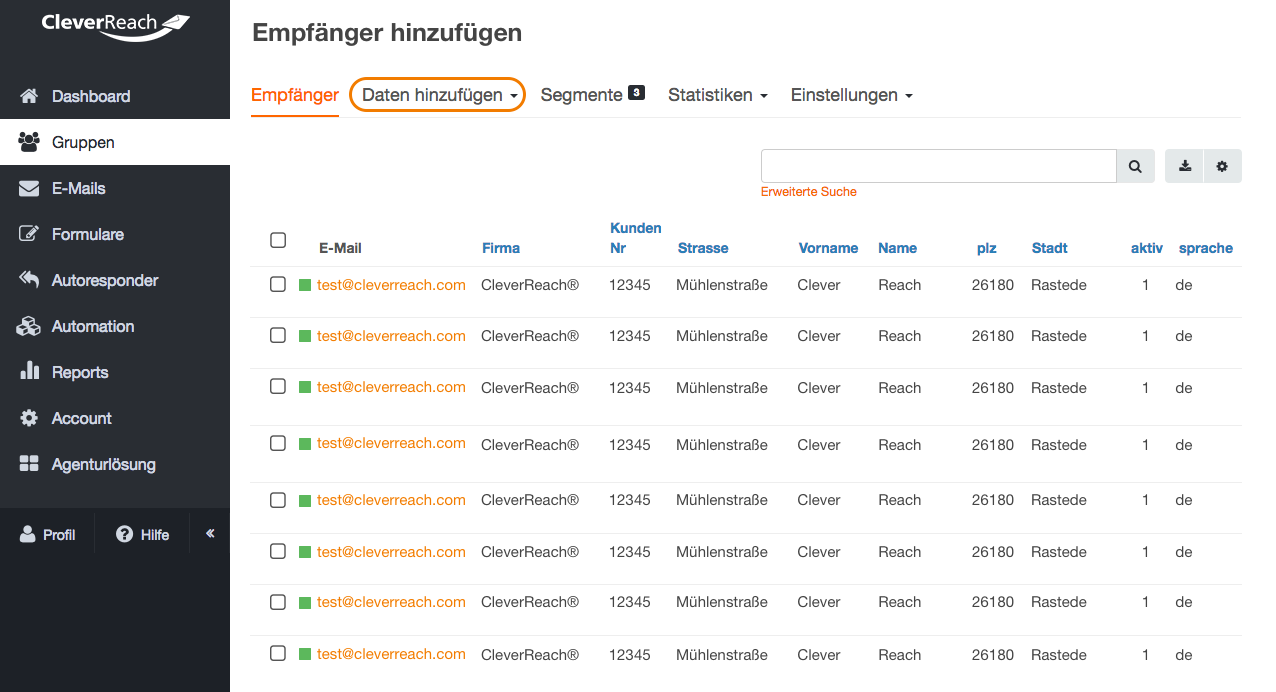Open table settings via the gear icon button
The image size is (1276, 692).
(1222, 166)
